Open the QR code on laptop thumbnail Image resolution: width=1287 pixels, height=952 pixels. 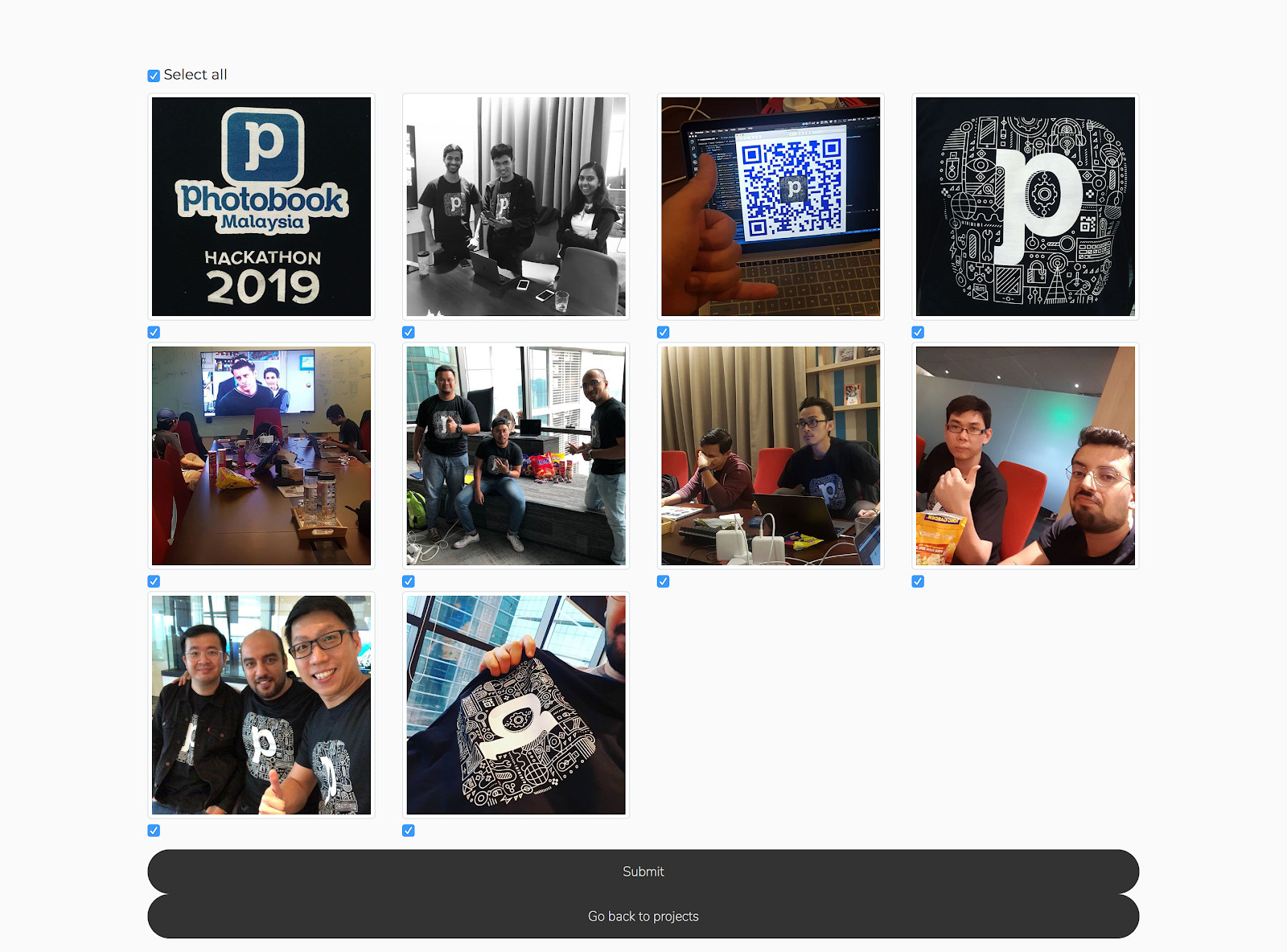pyautogui.click(x=771, y=207)
